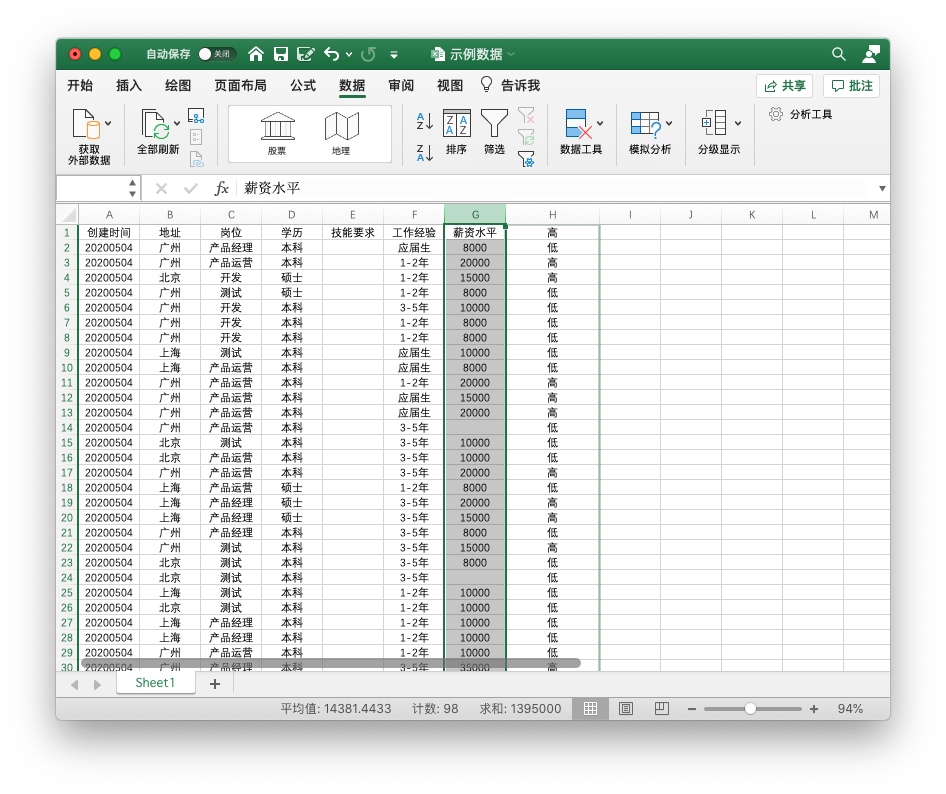Open the Insert (插入) ribbon tab

pos(129,86)
